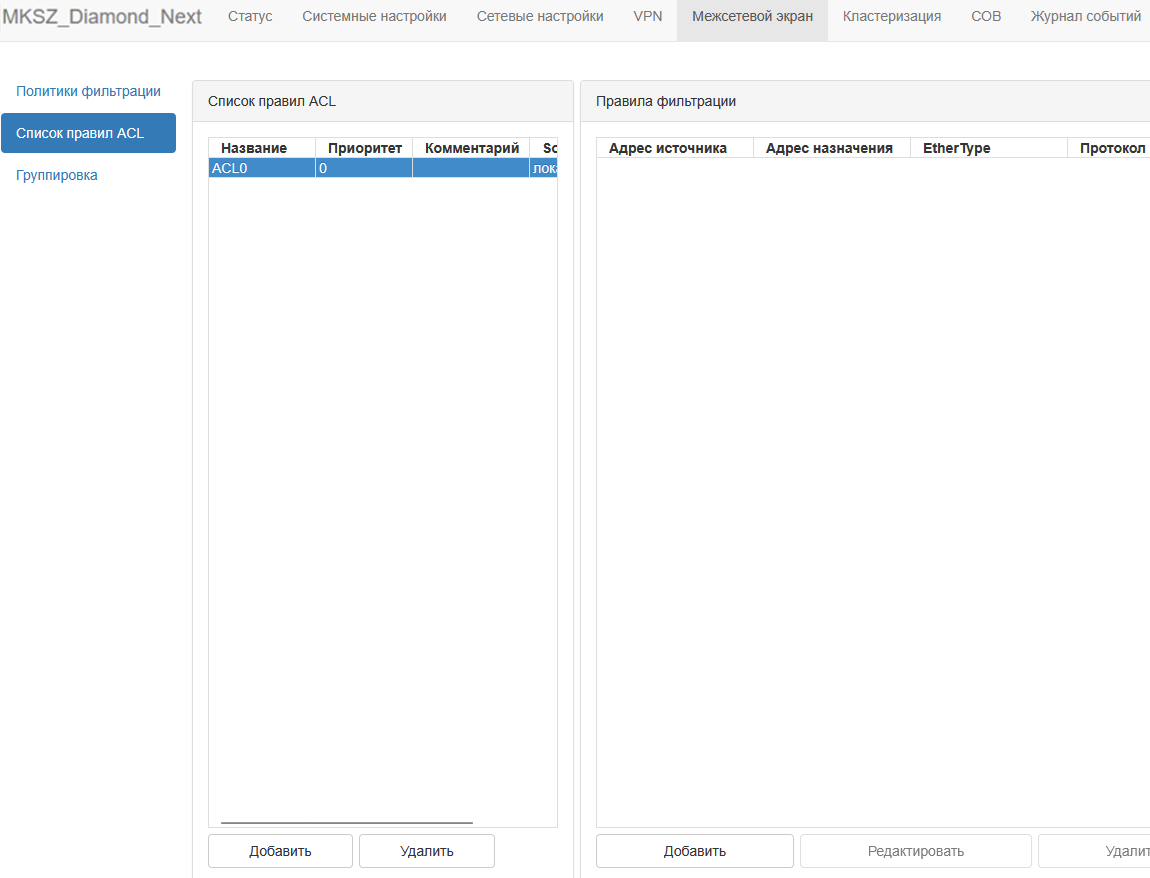This screenshot has height=878, width=1150.
Task: Open Политики фильтрации in sidebar
Action: [88, 91]
